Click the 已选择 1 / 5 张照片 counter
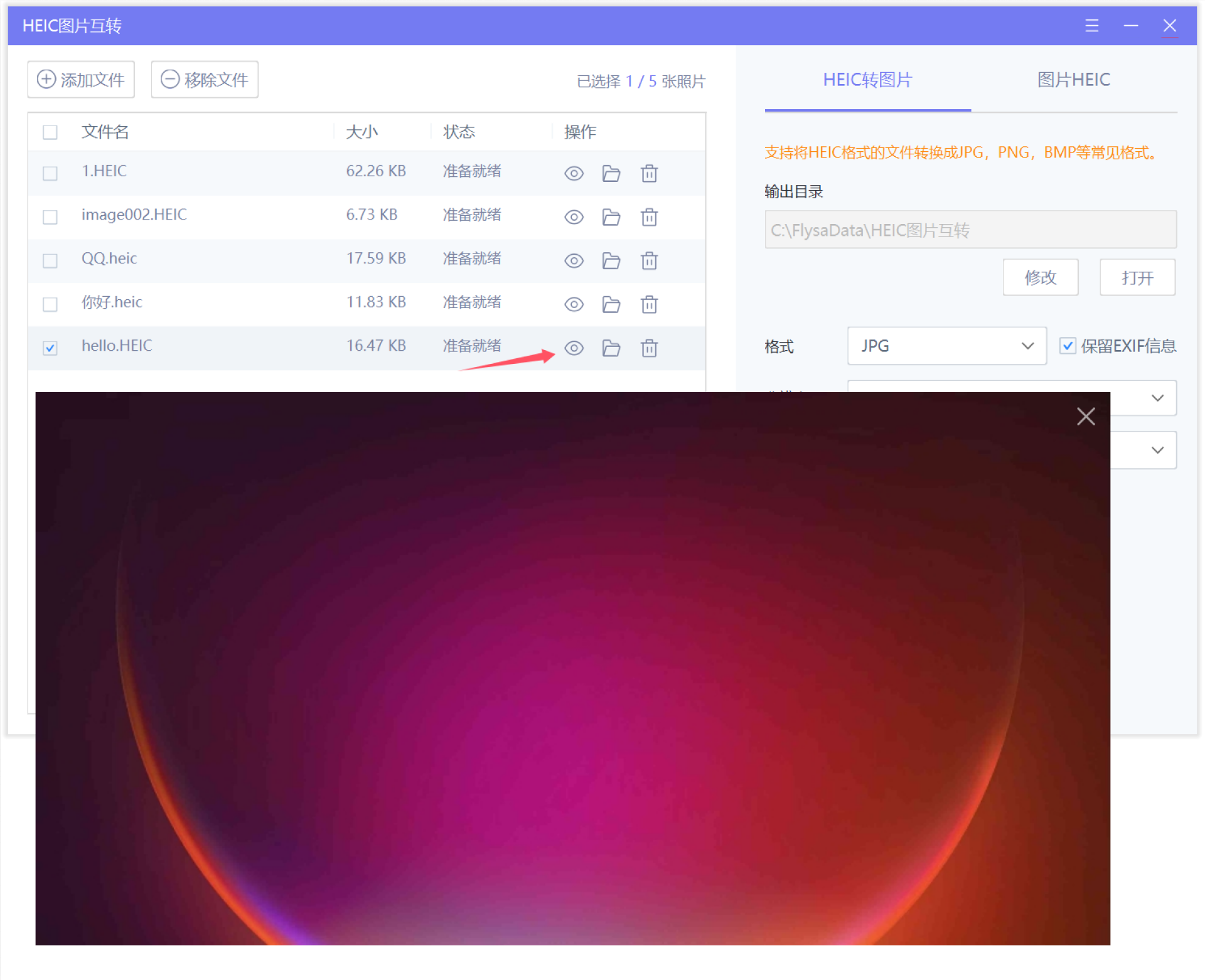 641,82
